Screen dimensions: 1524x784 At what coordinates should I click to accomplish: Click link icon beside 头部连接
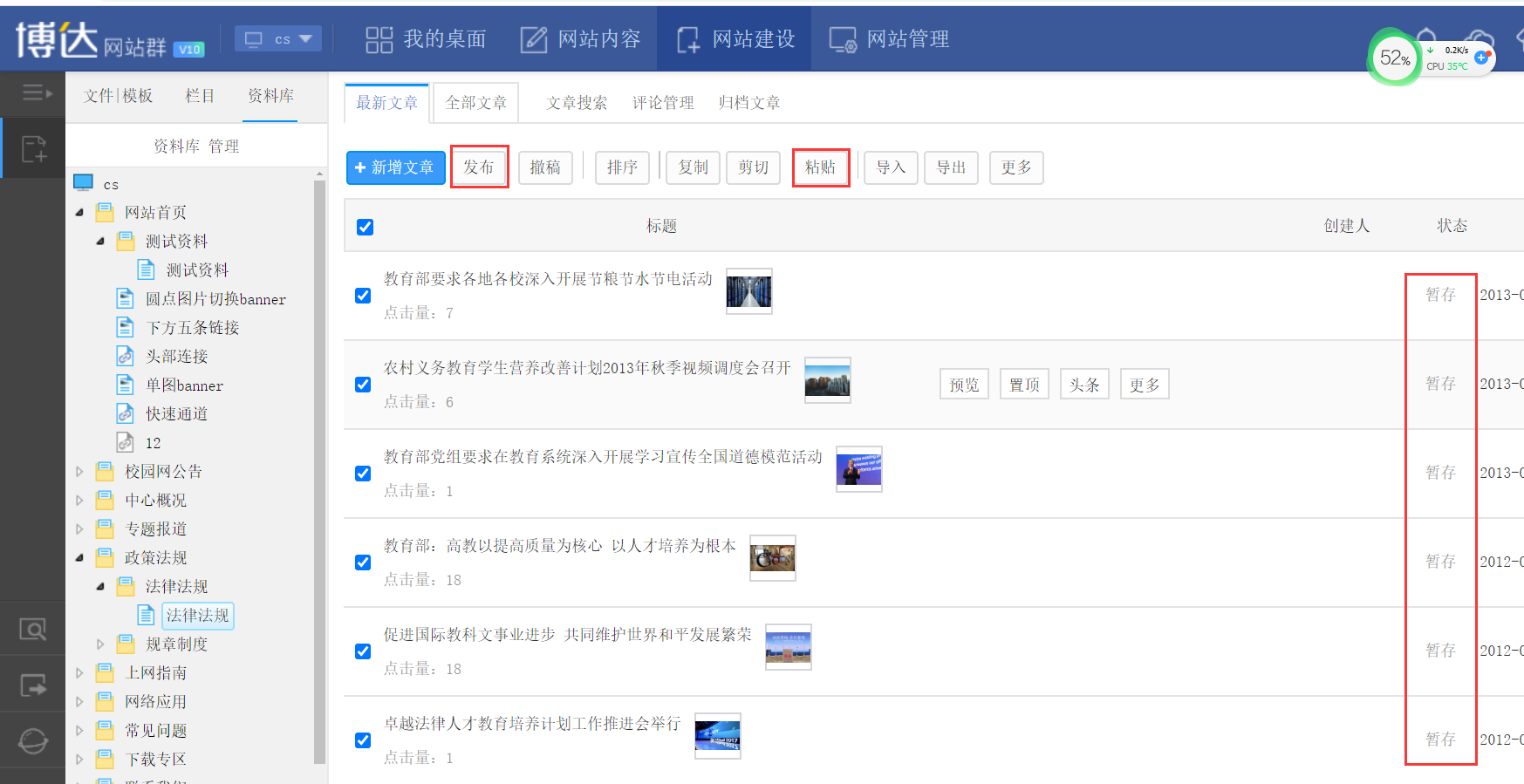pyautogui.click(x=126, y=356)
